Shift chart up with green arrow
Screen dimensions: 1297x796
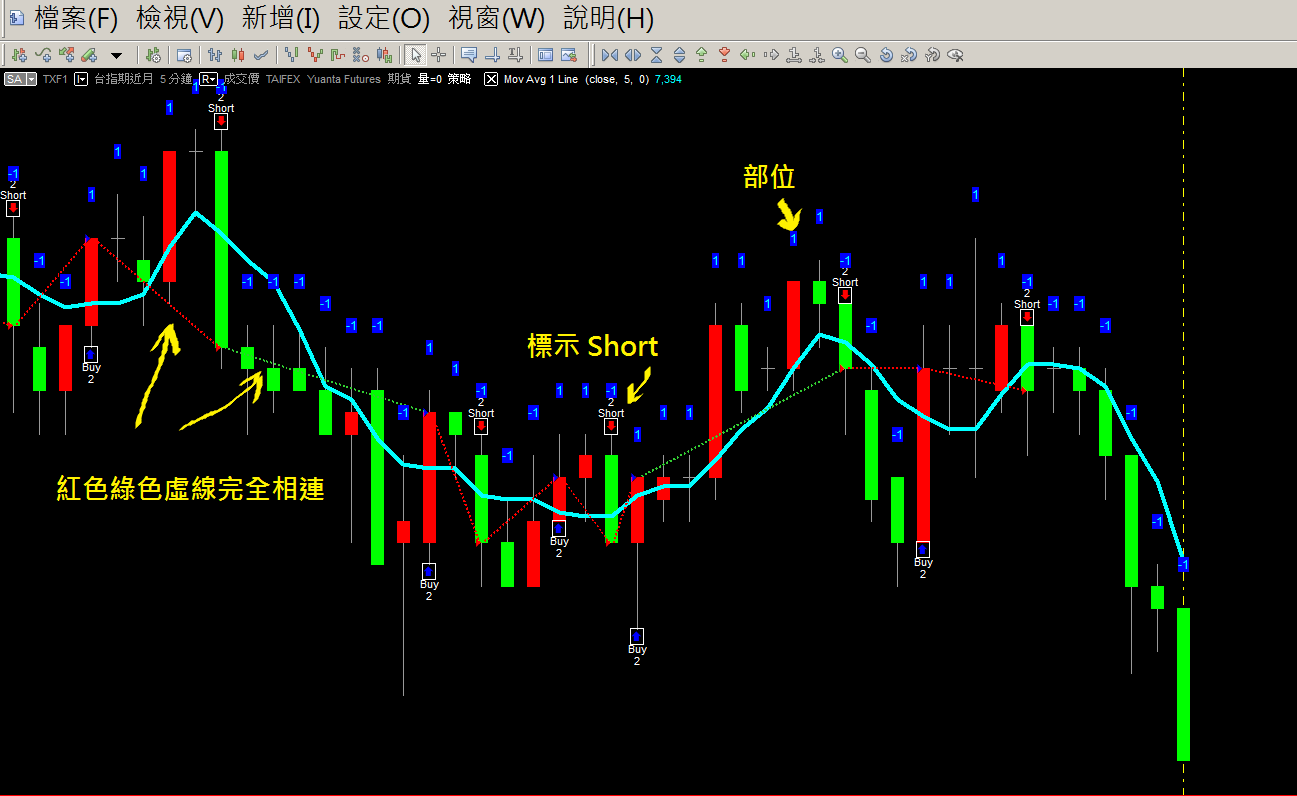701,55
